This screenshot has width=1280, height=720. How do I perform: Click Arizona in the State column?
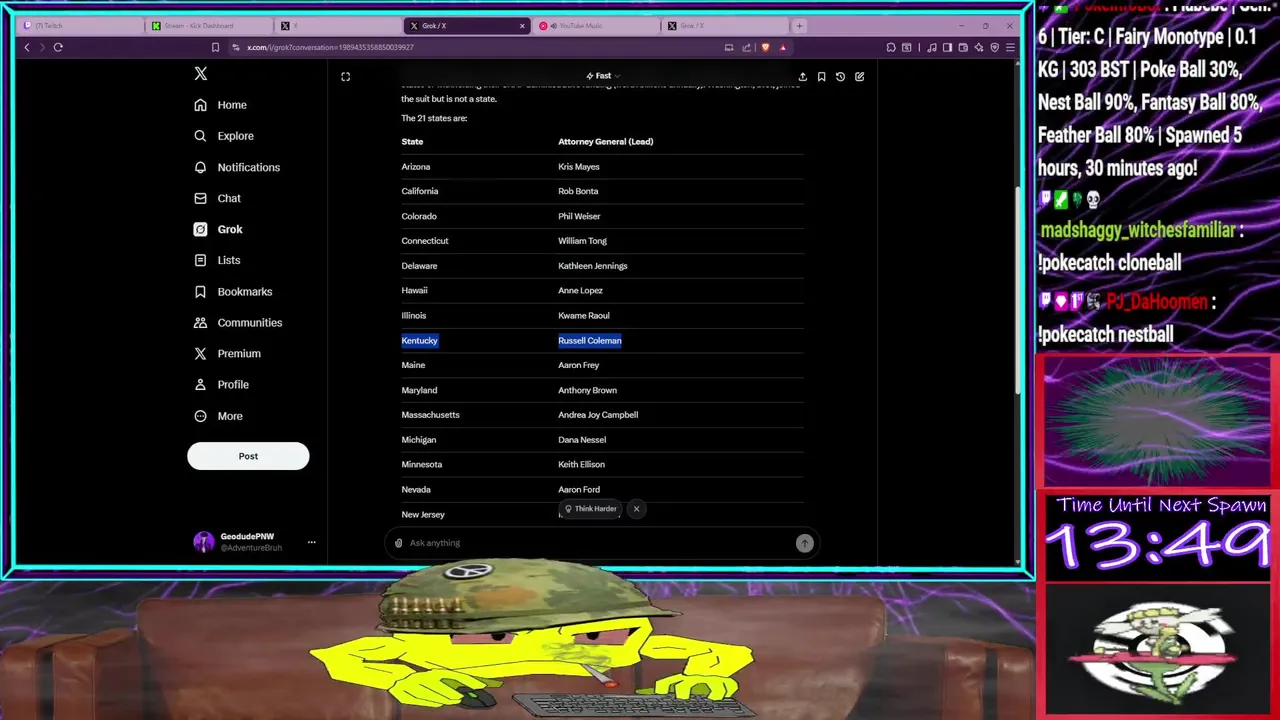[416, 167]
